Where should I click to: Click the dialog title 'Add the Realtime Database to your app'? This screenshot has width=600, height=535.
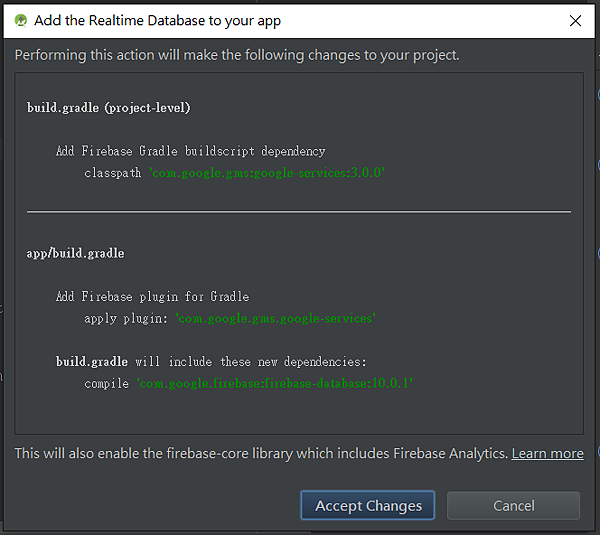click(x=157, y=21)
